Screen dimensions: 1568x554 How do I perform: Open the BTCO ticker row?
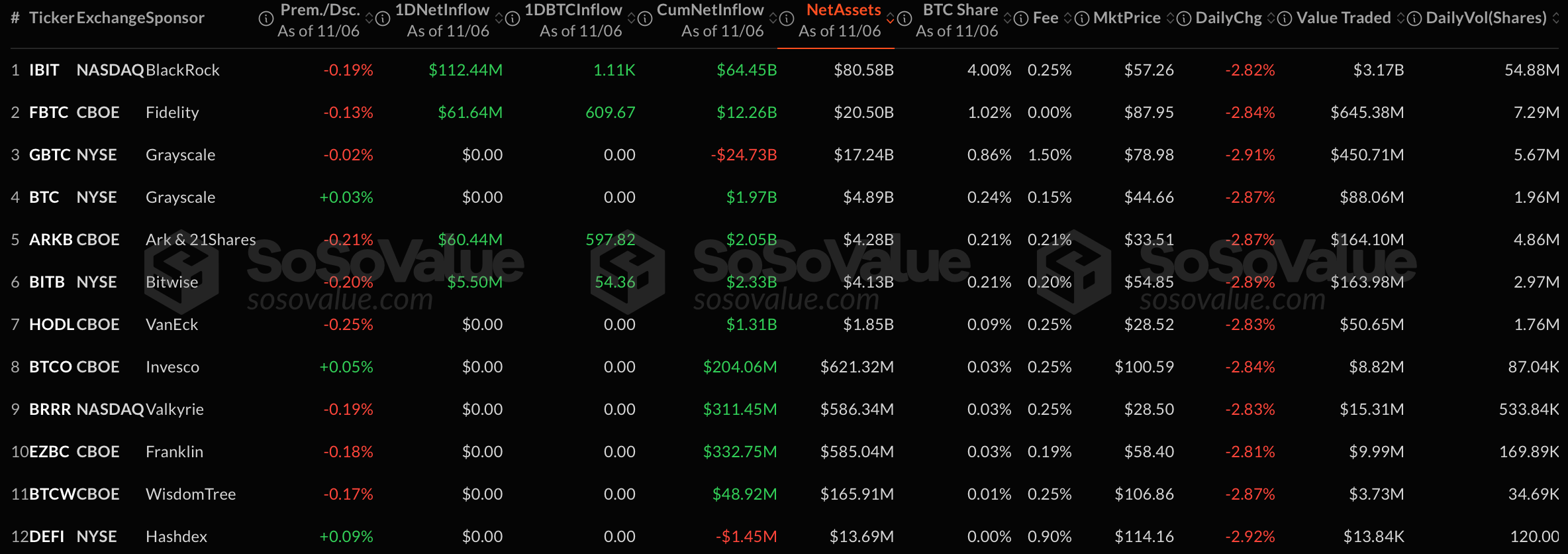point(51,366)
